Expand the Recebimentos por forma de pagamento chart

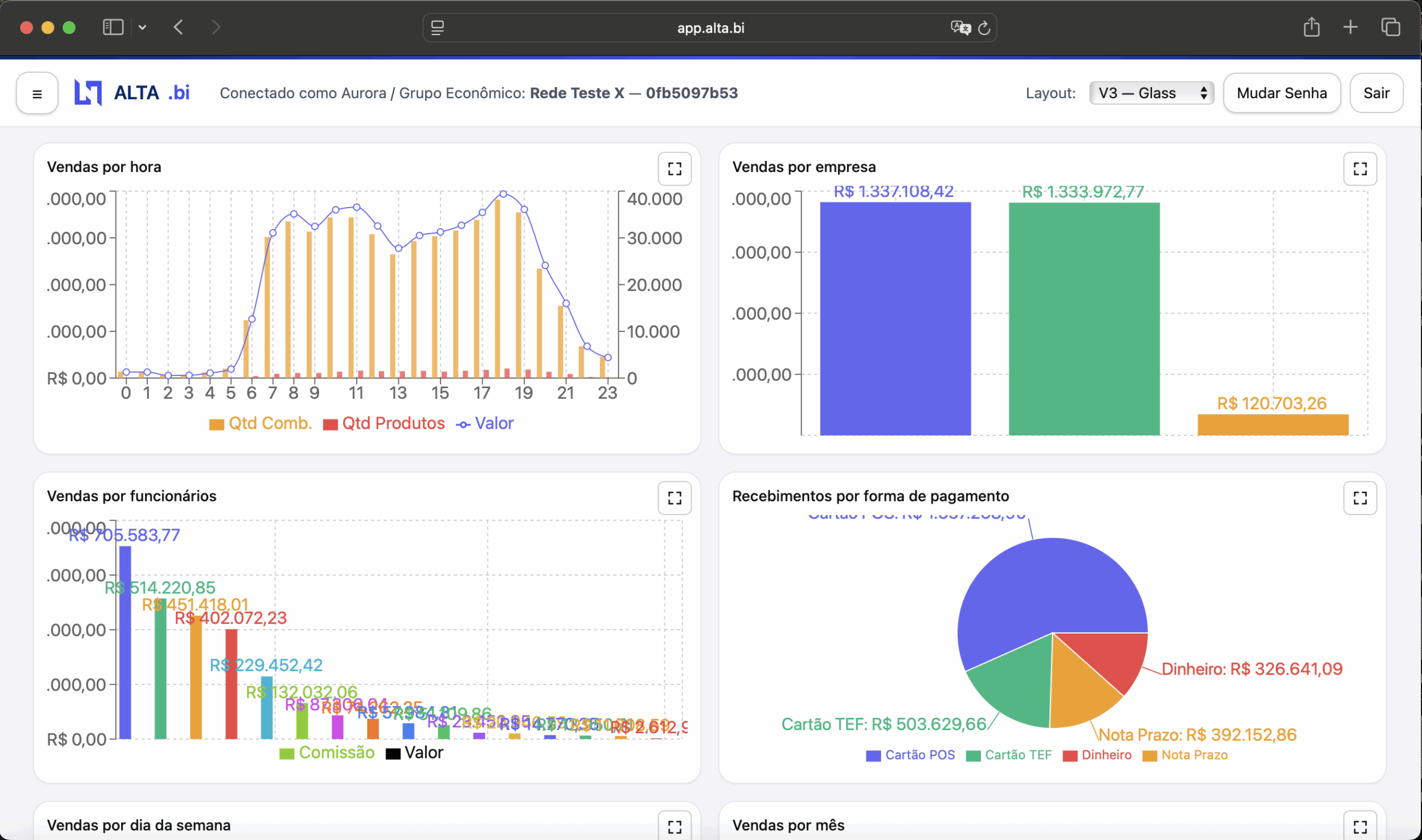[x=1360, y=497]
